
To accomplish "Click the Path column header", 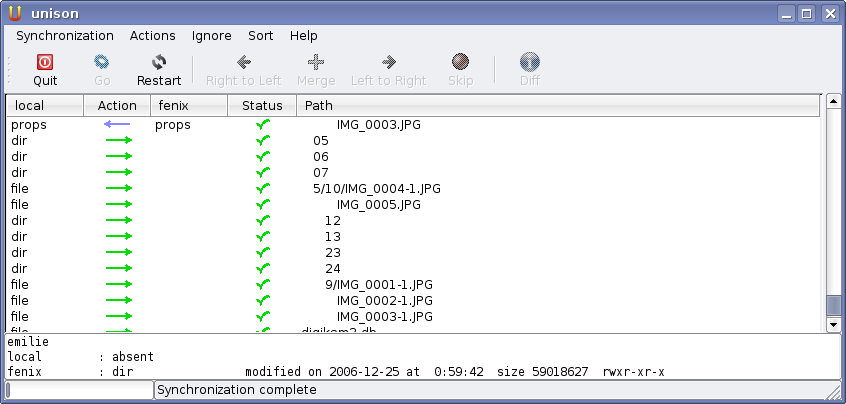I will coord(558,106).
